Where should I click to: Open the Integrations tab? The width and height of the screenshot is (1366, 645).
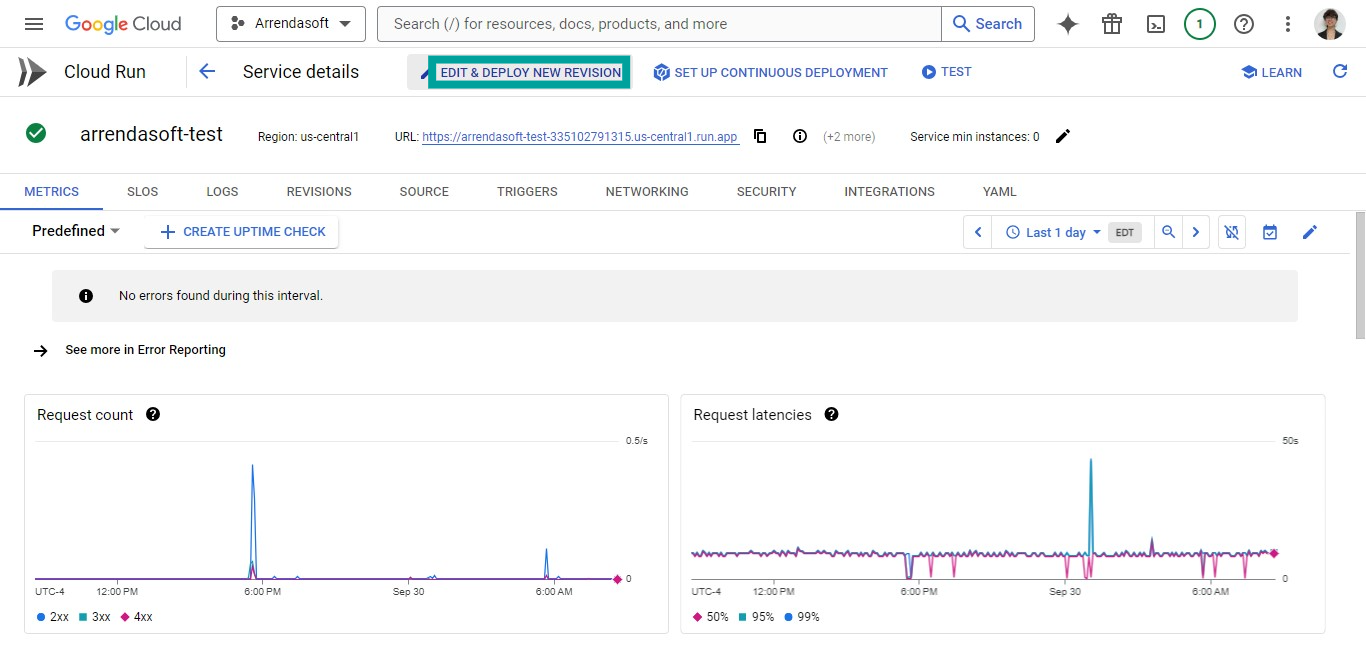point(890,191)
